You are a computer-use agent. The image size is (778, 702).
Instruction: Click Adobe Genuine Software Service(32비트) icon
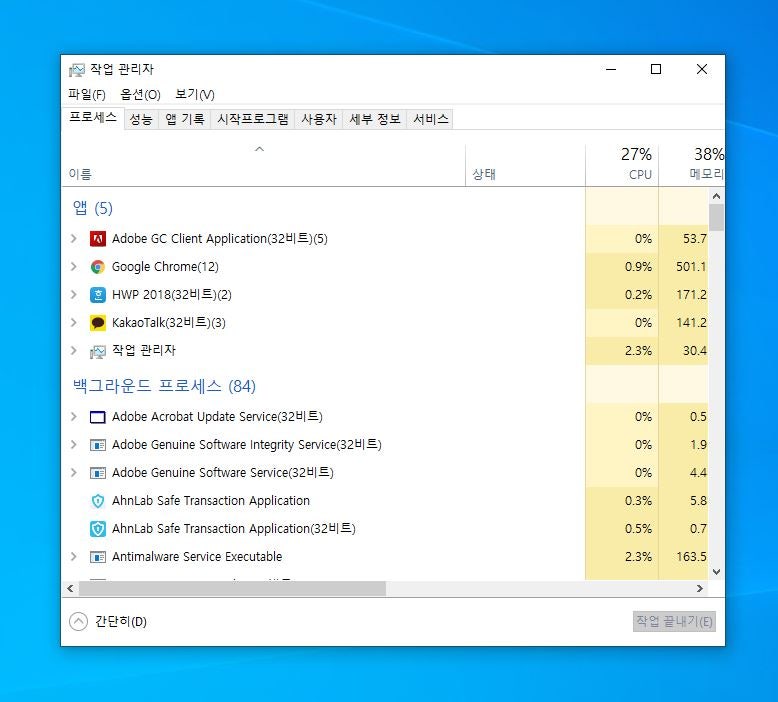(x=98, y=473)
